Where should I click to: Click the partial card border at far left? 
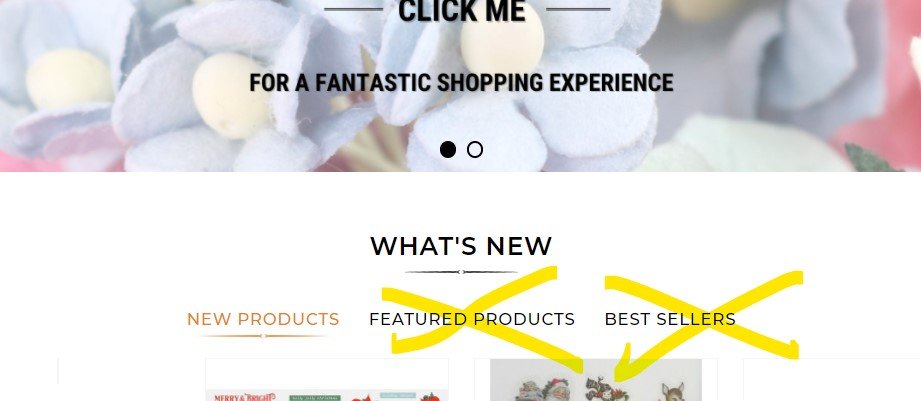58,371
